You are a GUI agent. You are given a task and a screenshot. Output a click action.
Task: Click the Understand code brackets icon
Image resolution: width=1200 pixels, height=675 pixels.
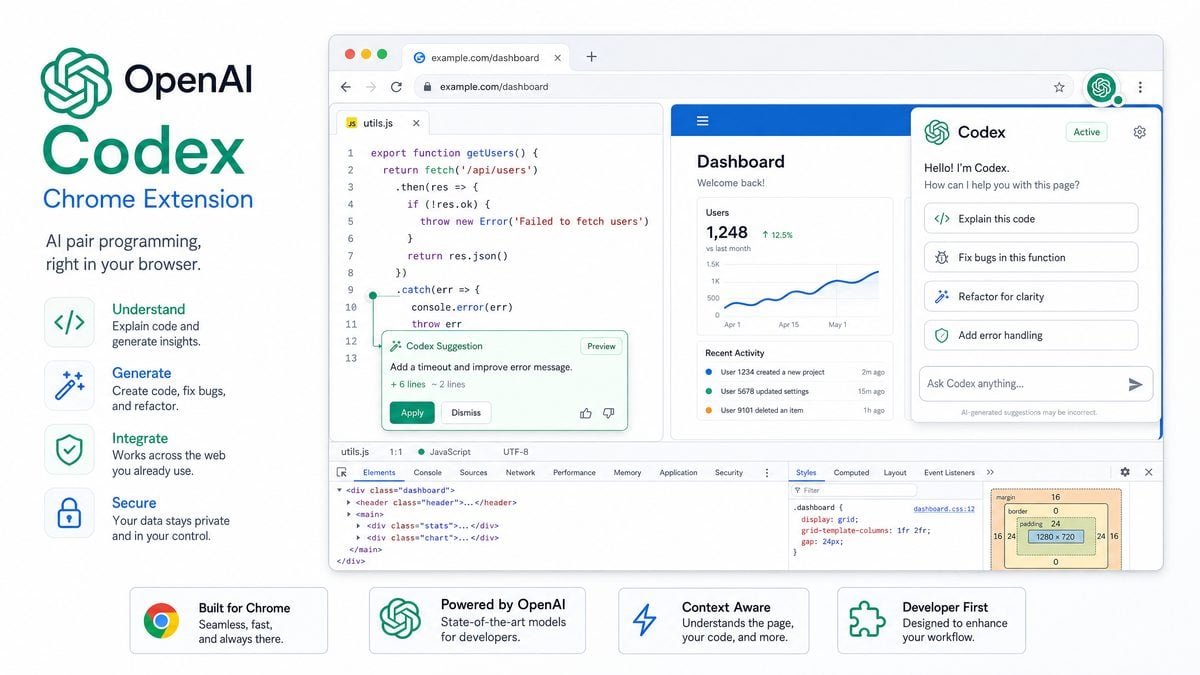click(69, 322)
